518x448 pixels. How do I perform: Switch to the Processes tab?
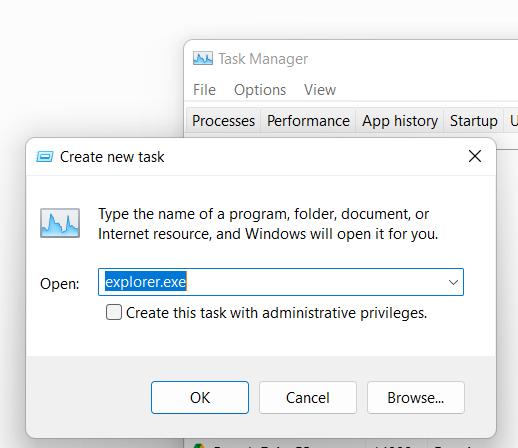223,121
